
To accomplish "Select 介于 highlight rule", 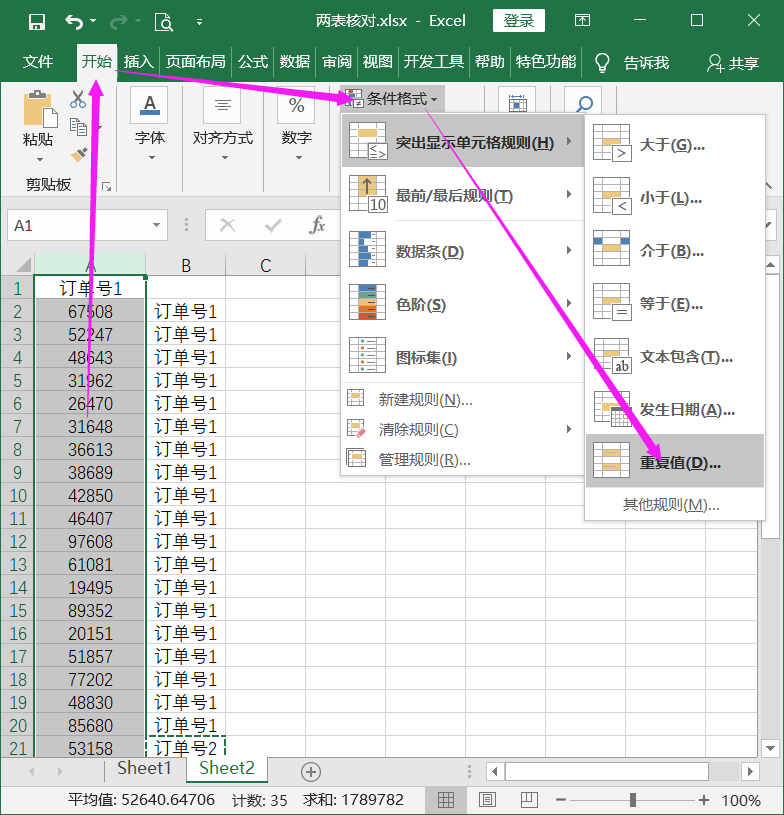I will tap(675, 250).
